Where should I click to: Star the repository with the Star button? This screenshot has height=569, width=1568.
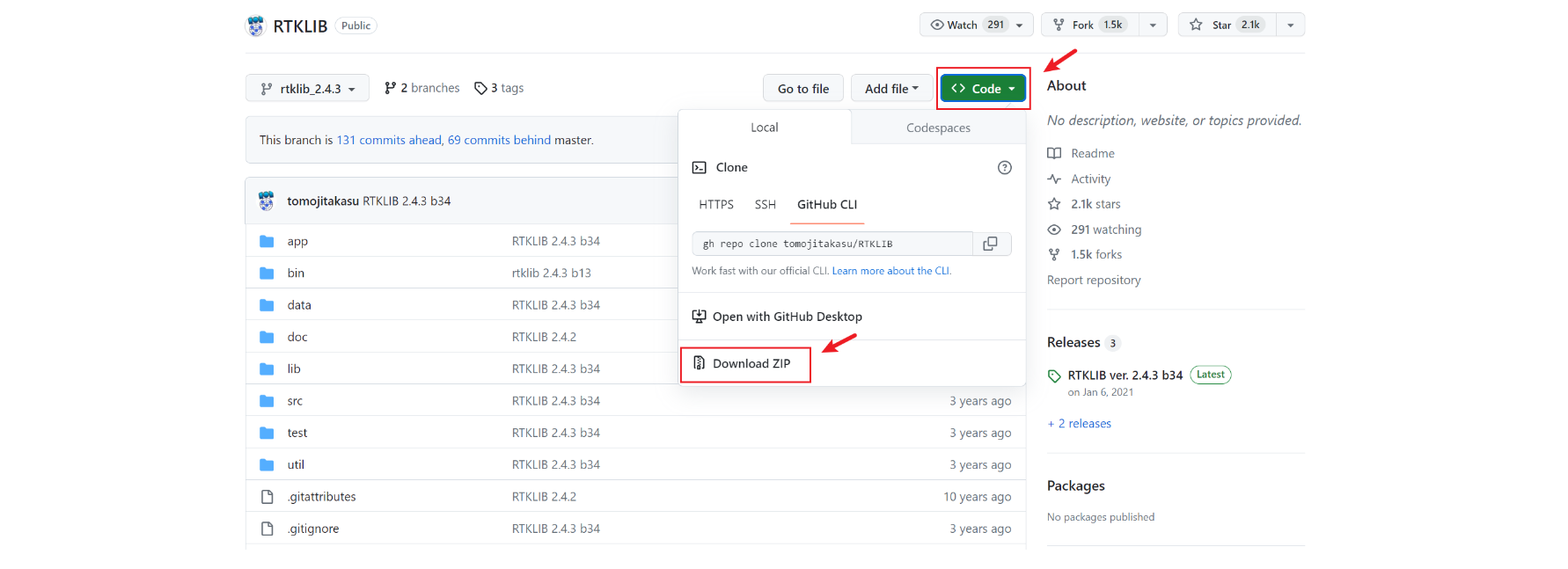pos(1228,25)
